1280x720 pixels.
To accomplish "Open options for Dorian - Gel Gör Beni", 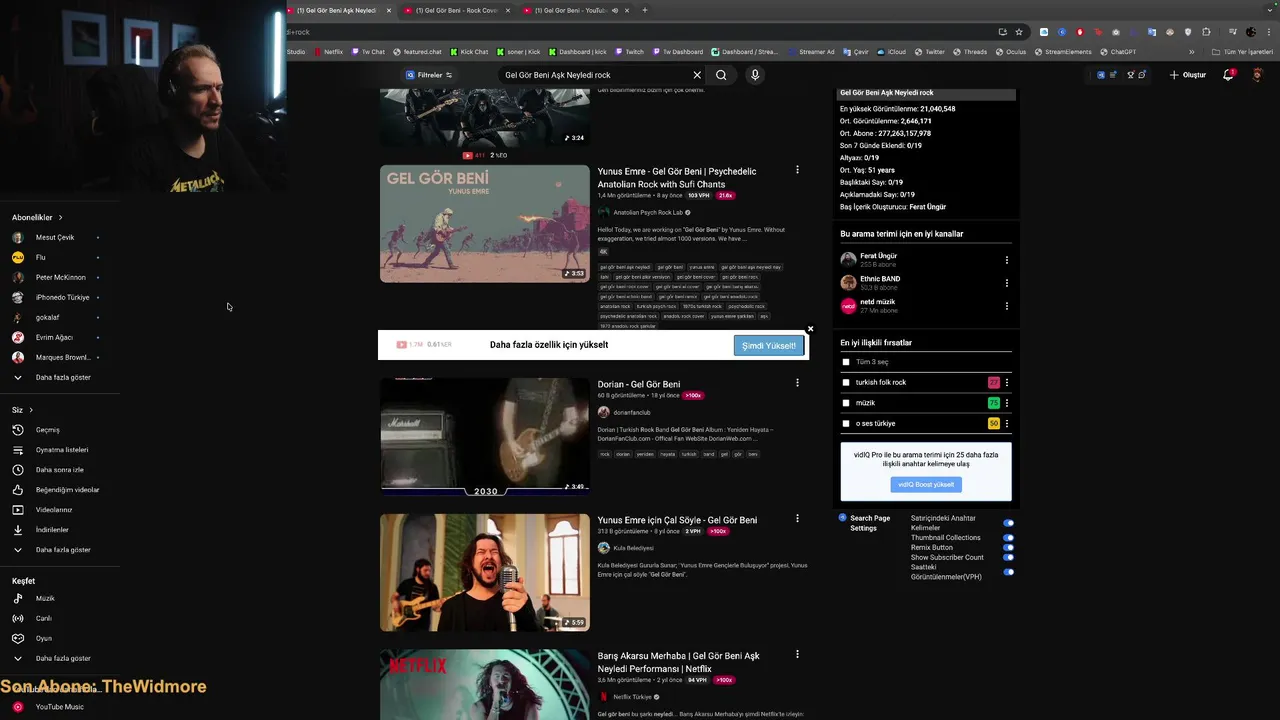I will (x=797, y=383).
